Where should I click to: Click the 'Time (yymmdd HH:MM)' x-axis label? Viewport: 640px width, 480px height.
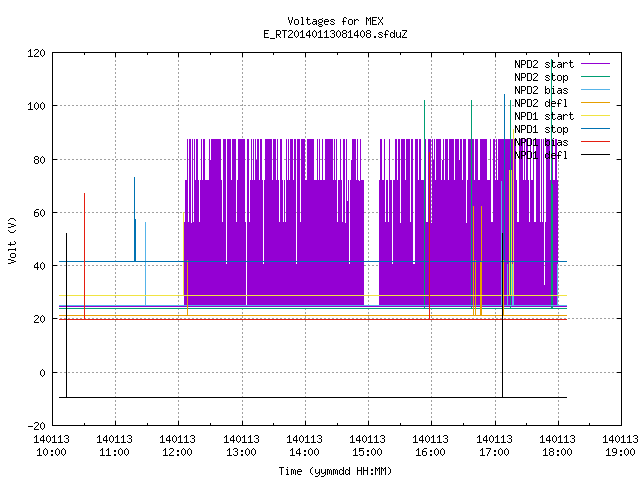335,471
